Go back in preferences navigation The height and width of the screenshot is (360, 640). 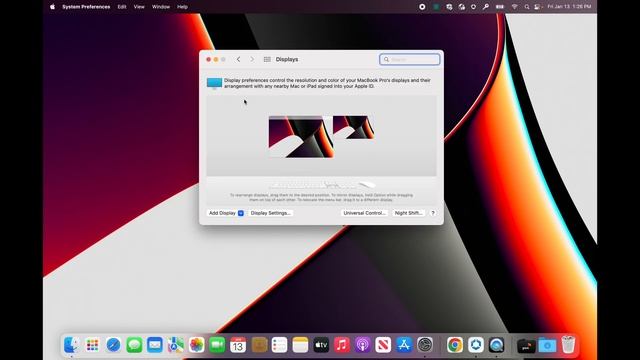238,60
